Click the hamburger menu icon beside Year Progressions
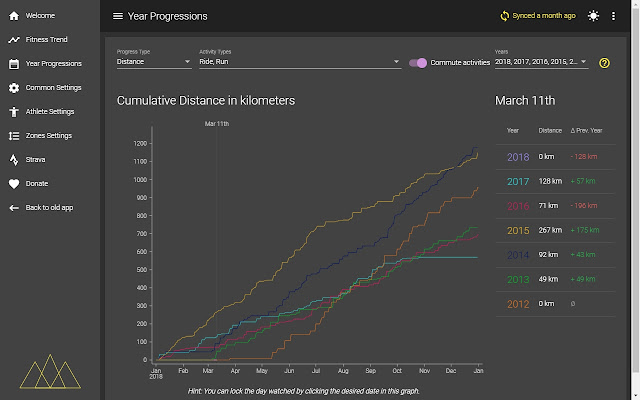 click(x=118, y=16)
